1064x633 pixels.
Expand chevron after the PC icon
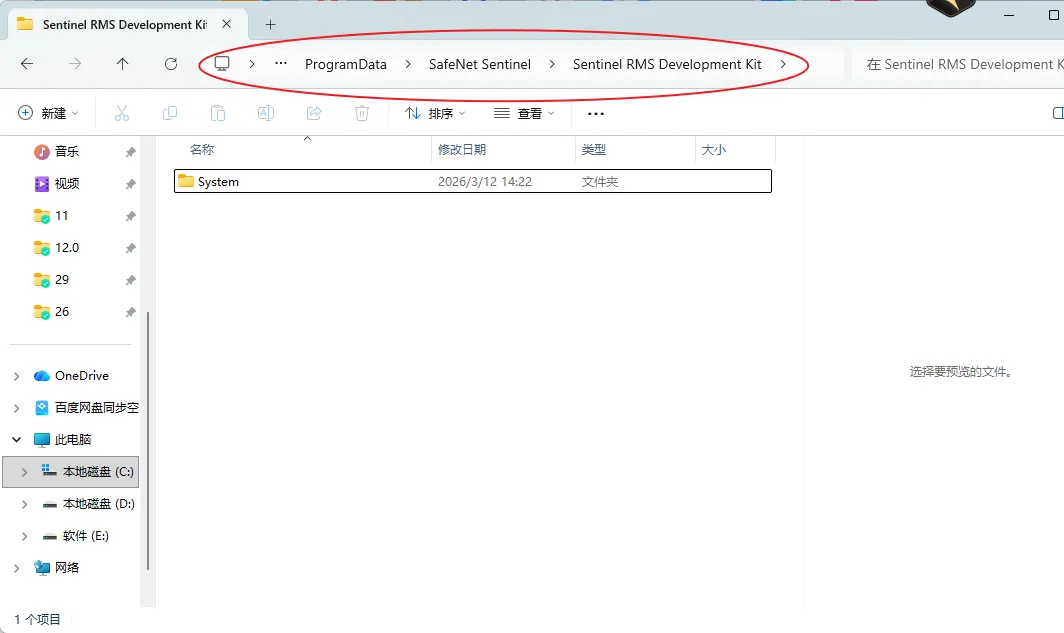pos(252,64)
